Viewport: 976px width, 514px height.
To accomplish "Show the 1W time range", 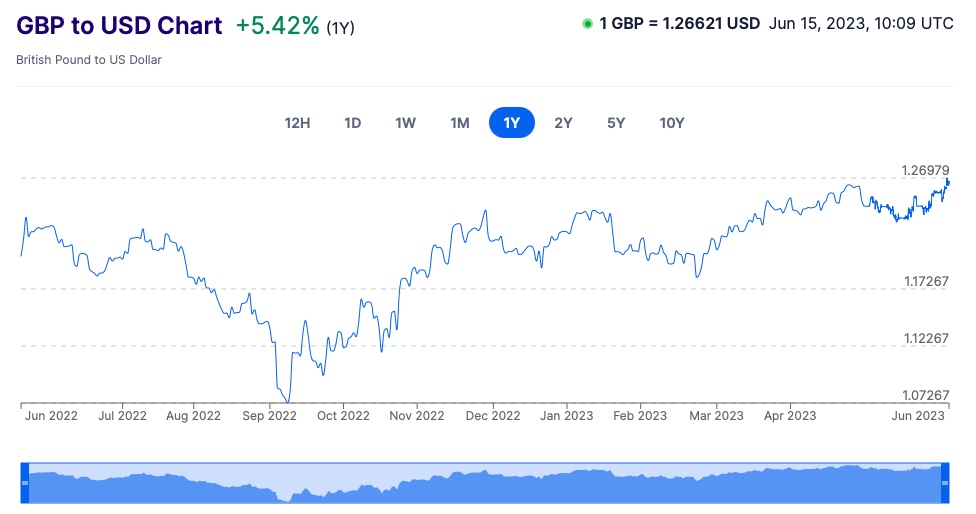I will pyautogui.click(x=405, y=123).
